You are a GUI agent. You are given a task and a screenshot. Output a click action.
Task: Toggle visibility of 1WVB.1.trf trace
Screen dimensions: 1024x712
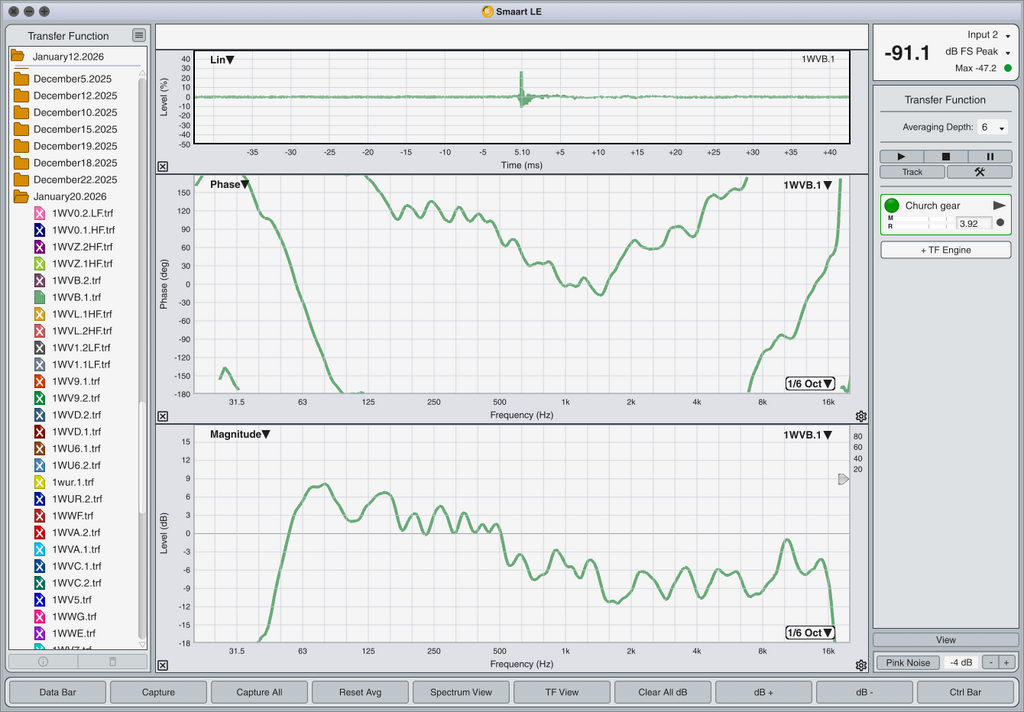pos(40,297)
